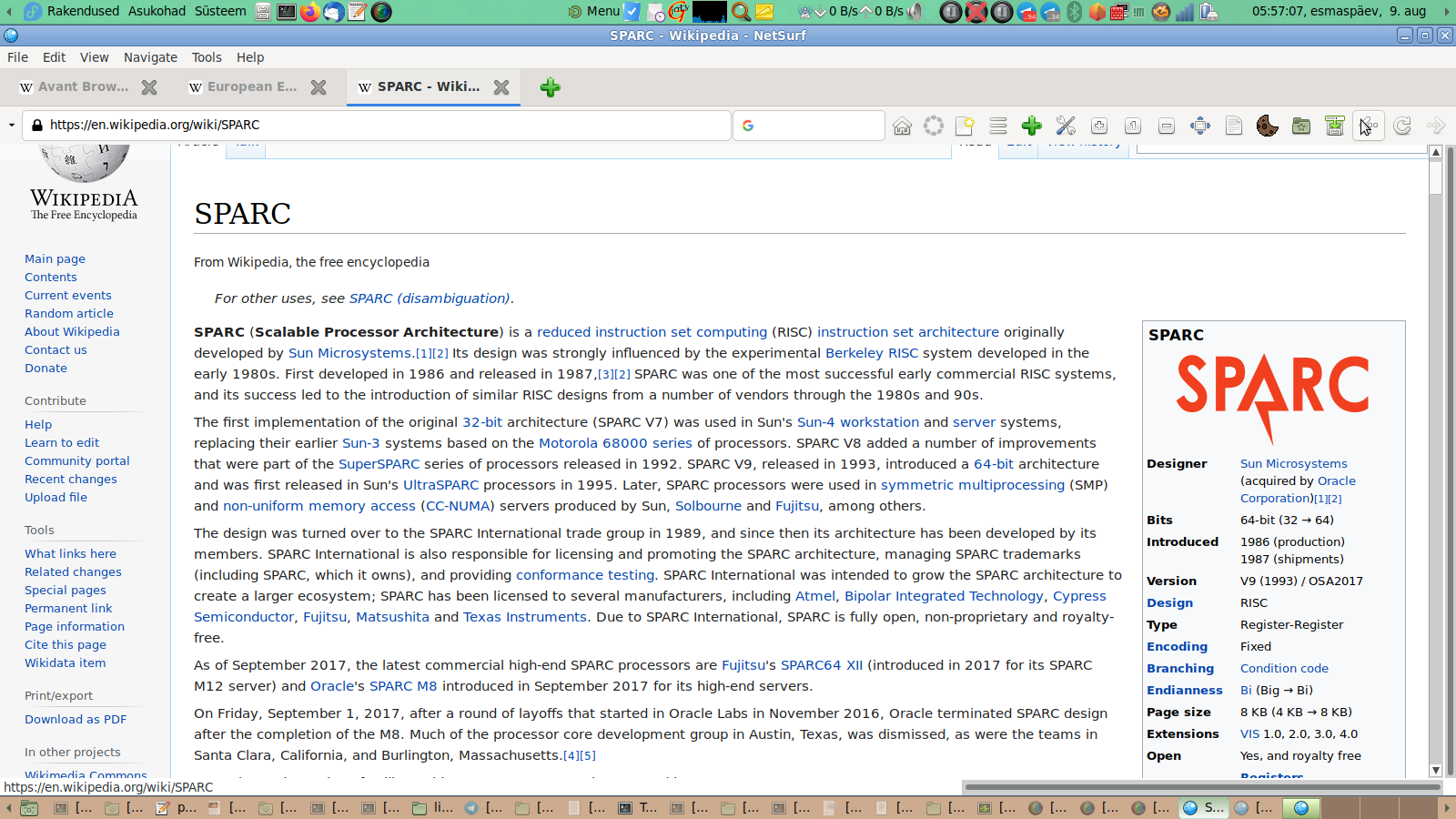1456x819 pixels.
Task: Click the reload page icon
Action: (1402, 126)
